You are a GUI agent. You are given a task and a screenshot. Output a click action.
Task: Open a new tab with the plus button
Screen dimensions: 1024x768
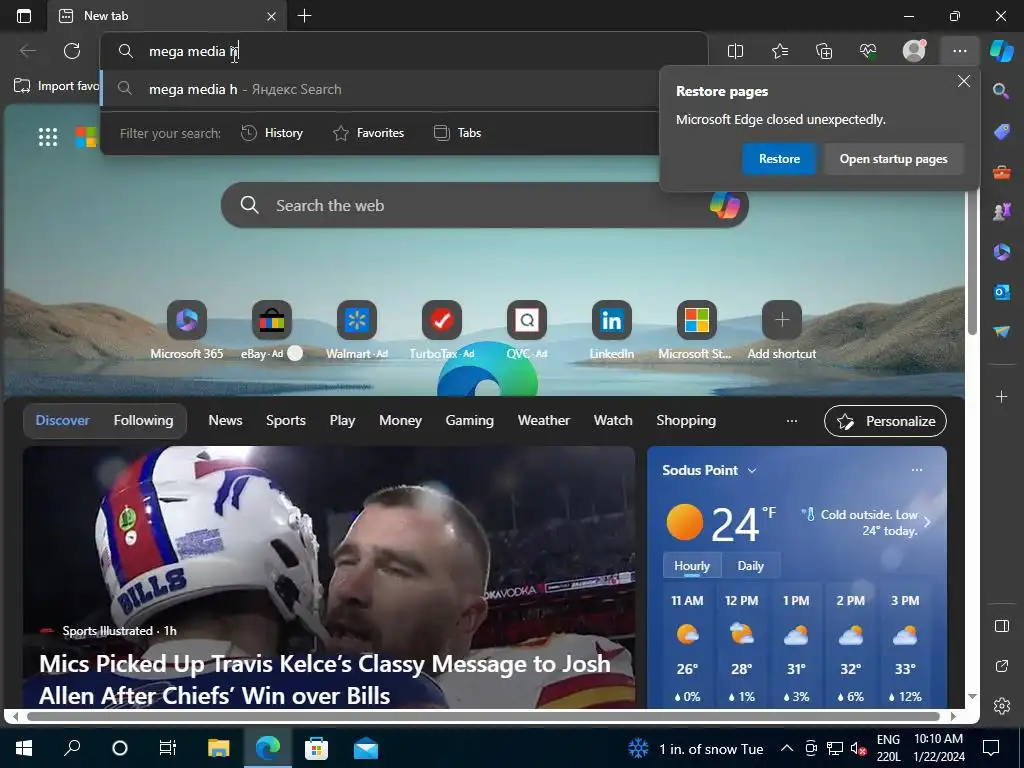[x=304, y=16]
